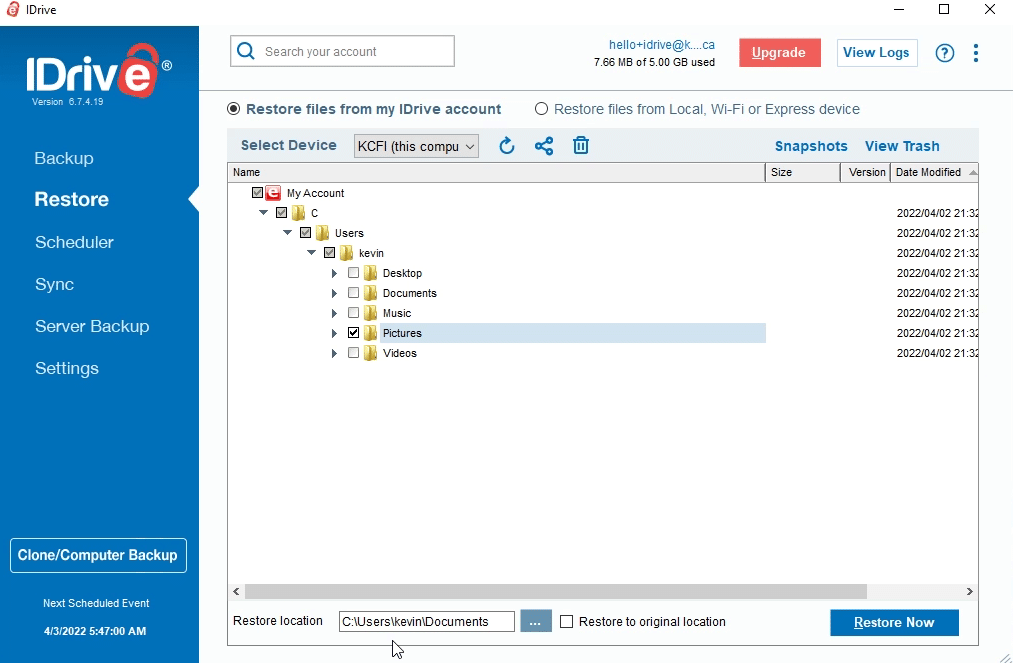
Task: Collapse the C drive tree node
Action: 263,212
